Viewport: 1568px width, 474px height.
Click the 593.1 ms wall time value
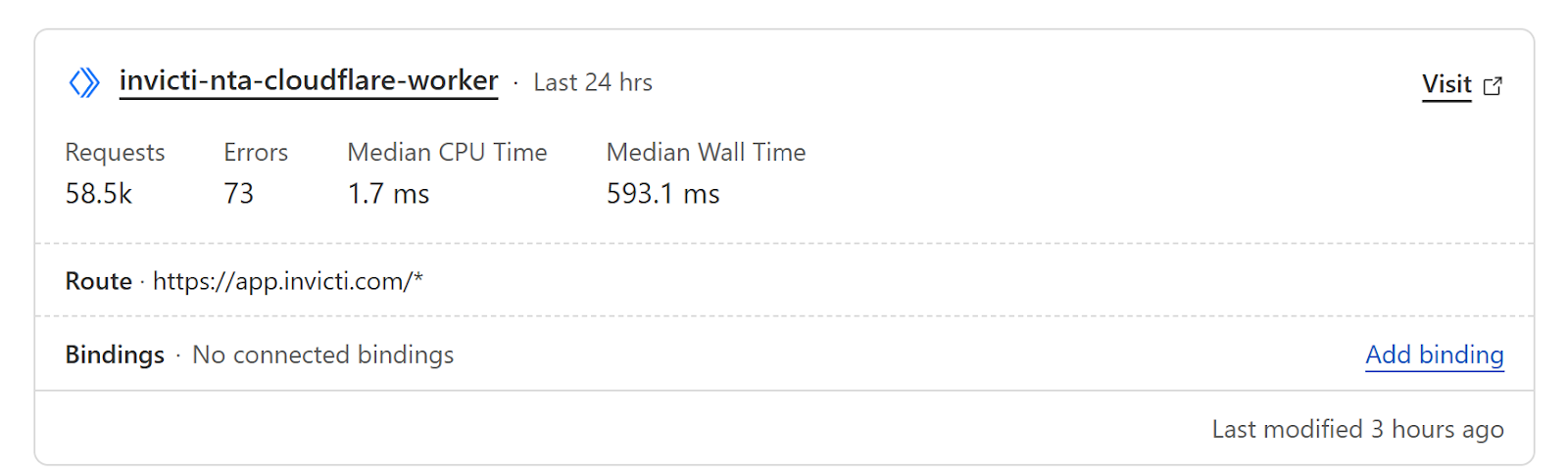[x=662, y=194]
